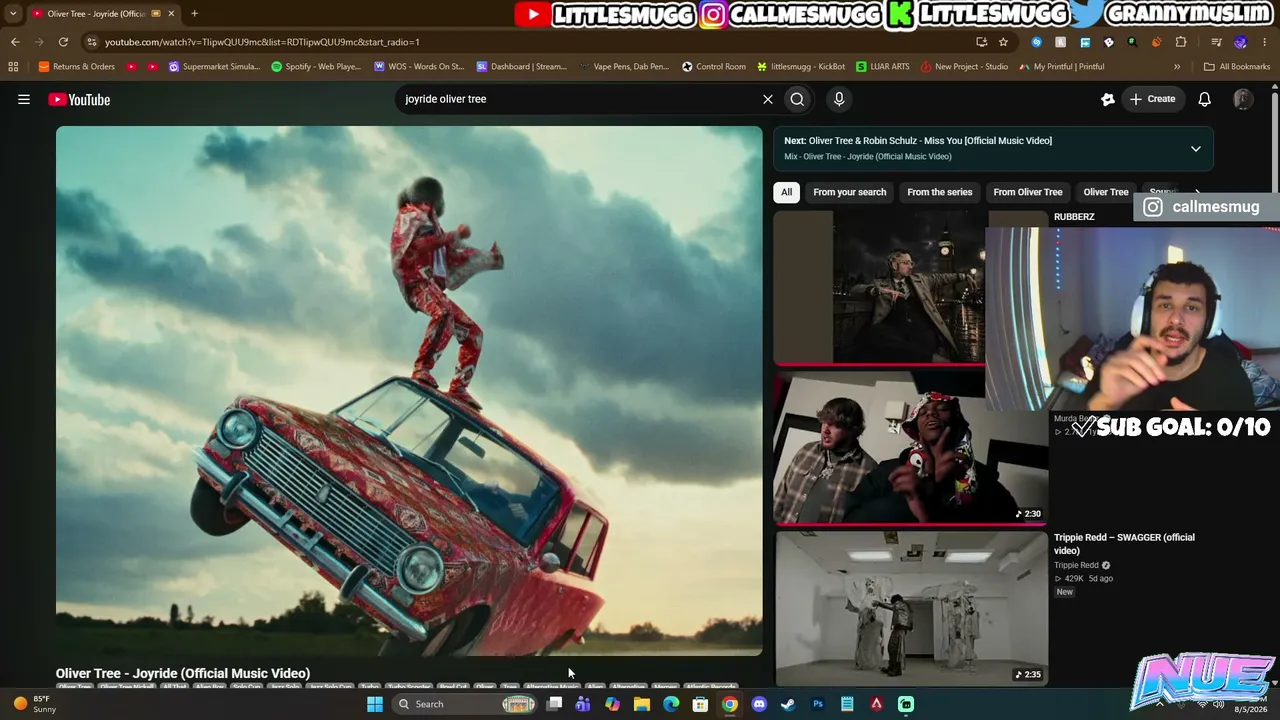Click the Oliver Tree Joyride video title
The height and width of the screenshot is (720, 1280).
coord(183,673)
